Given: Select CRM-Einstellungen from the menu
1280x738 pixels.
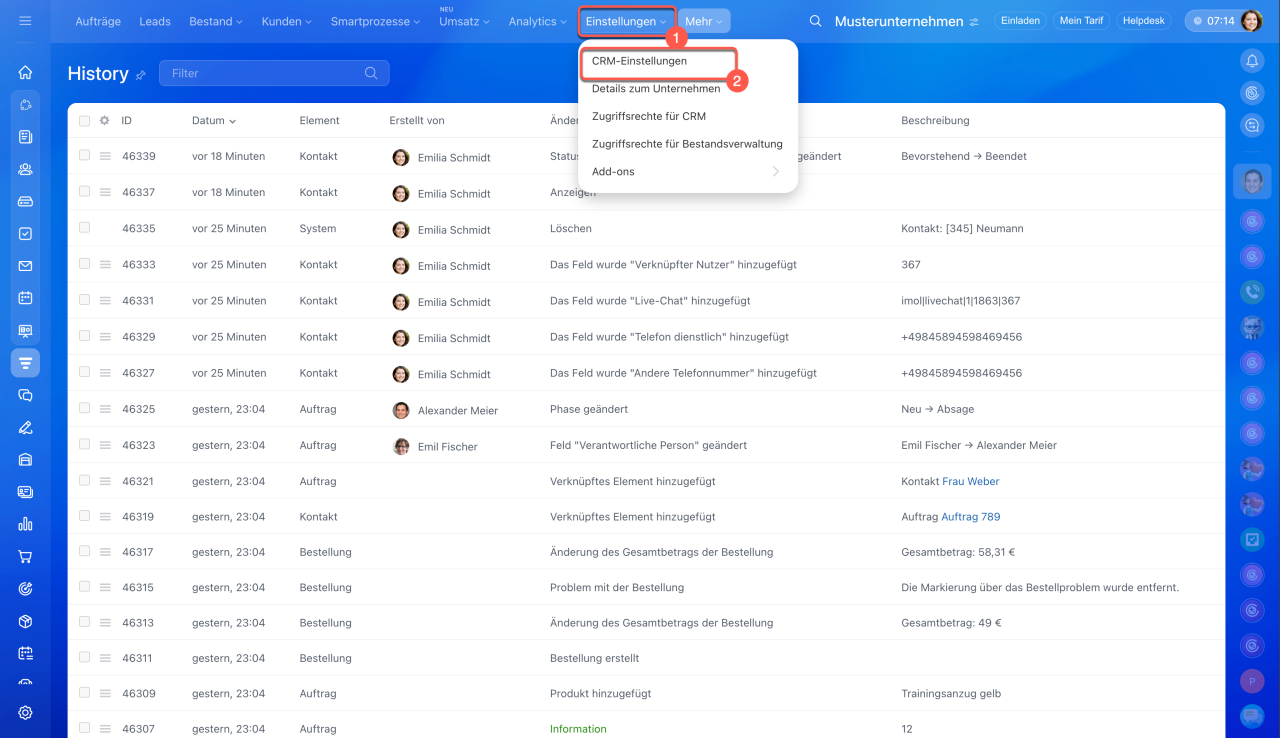Looking at the screenshot, I should (x=640, y=61).
